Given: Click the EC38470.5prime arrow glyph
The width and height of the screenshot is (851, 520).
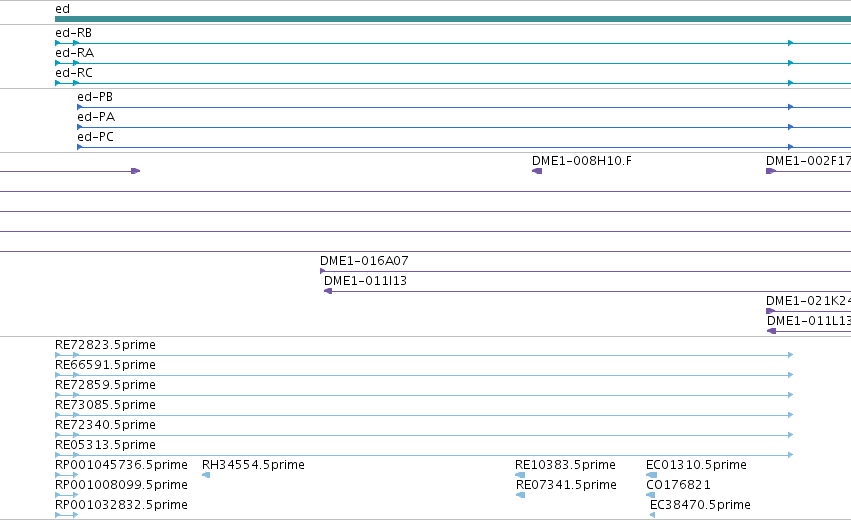Looking at the screenshot, I should click(652, 515).
